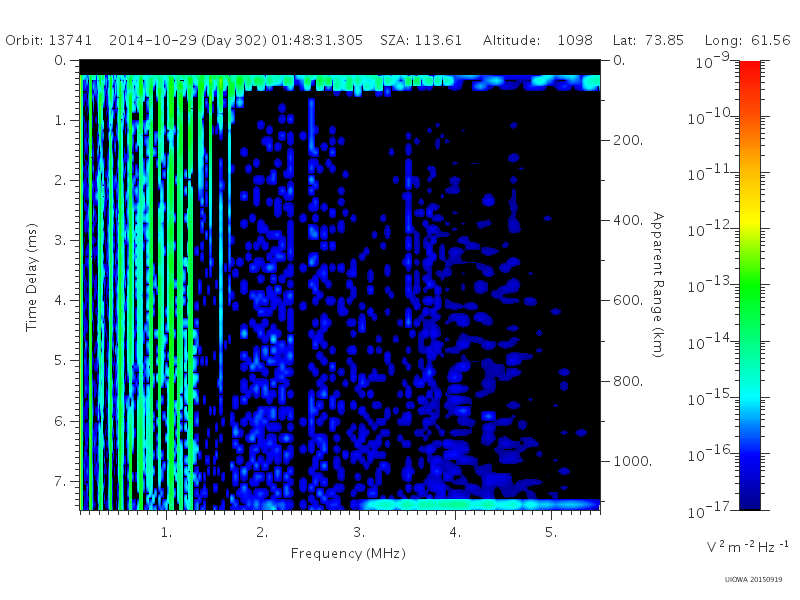The height and width of the screenshot is (600, 800).
Task: Click the '10⁻¹⁴' color scale label
Action: [x=710, y=342]
